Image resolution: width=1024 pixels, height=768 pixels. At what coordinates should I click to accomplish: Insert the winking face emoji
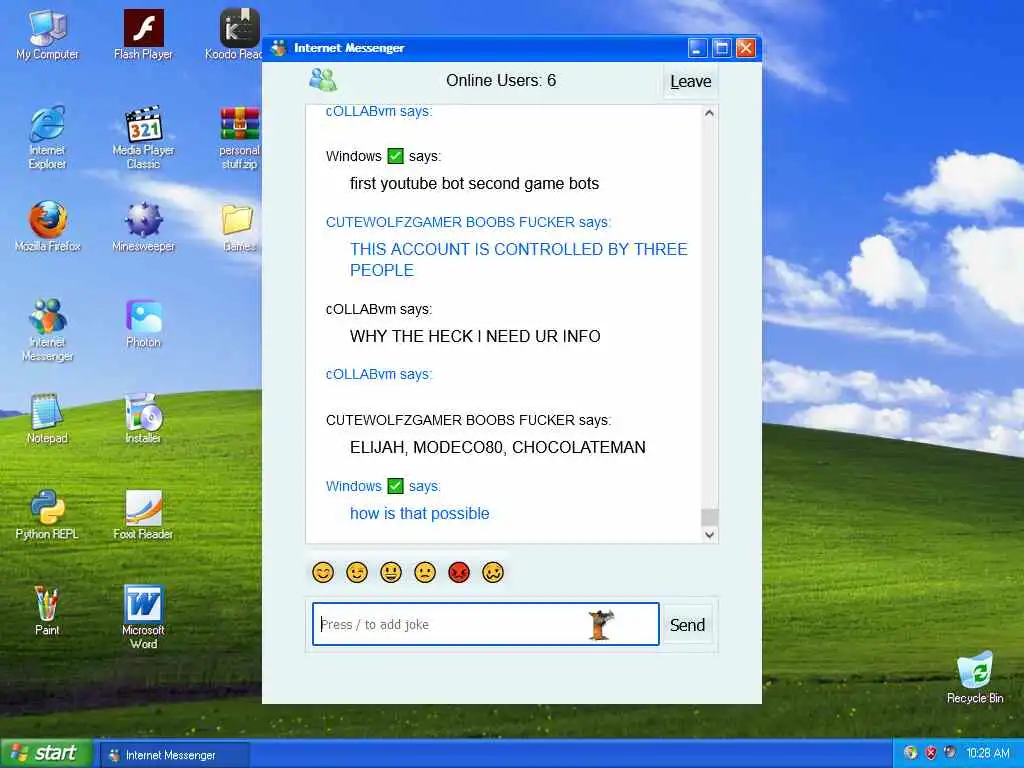(x=357, y=573)
